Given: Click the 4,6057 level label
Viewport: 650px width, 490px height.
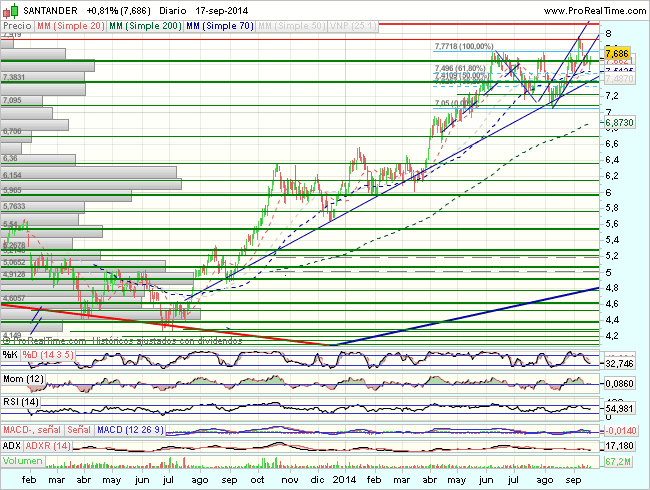Looking at the screenshot, I should point(14,298).
